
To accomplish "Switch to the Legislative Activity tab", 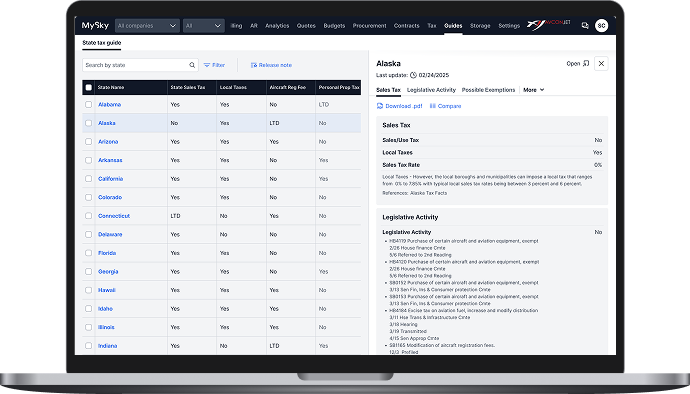I will [431, 90].
